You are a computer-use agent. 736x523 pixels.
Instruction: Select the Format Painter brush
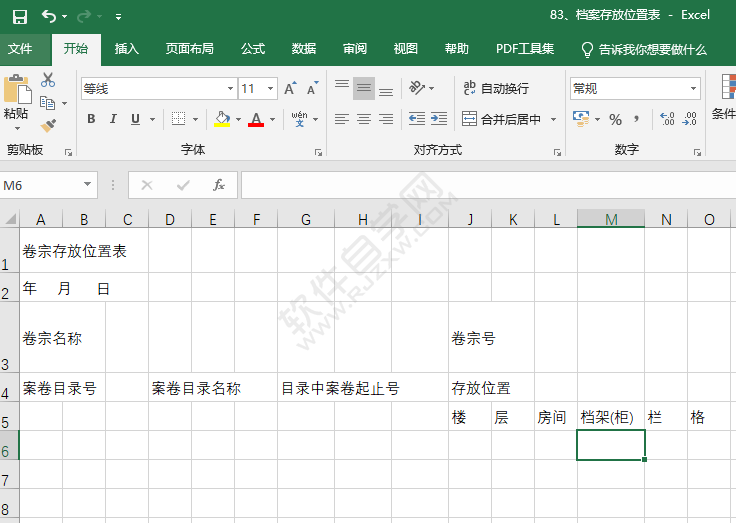pos(48,125)
